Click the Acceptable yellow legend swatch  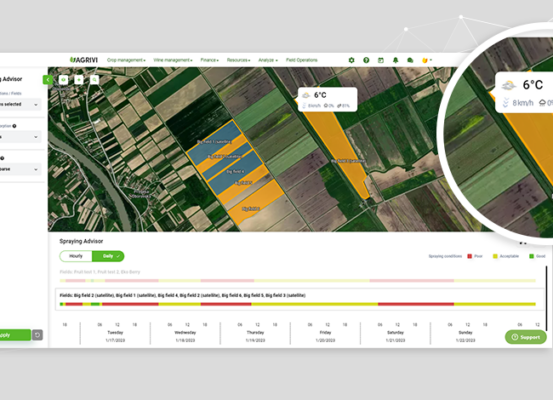(495, 256)
